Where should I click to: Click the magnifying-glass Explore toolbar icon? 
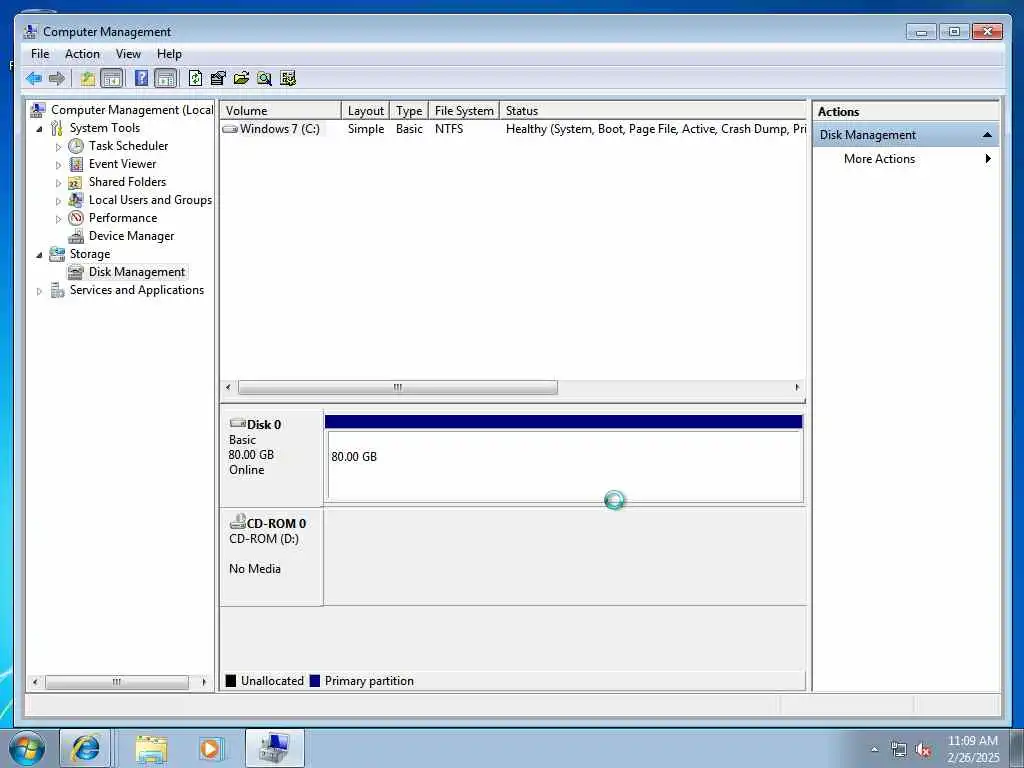point(264,79)
